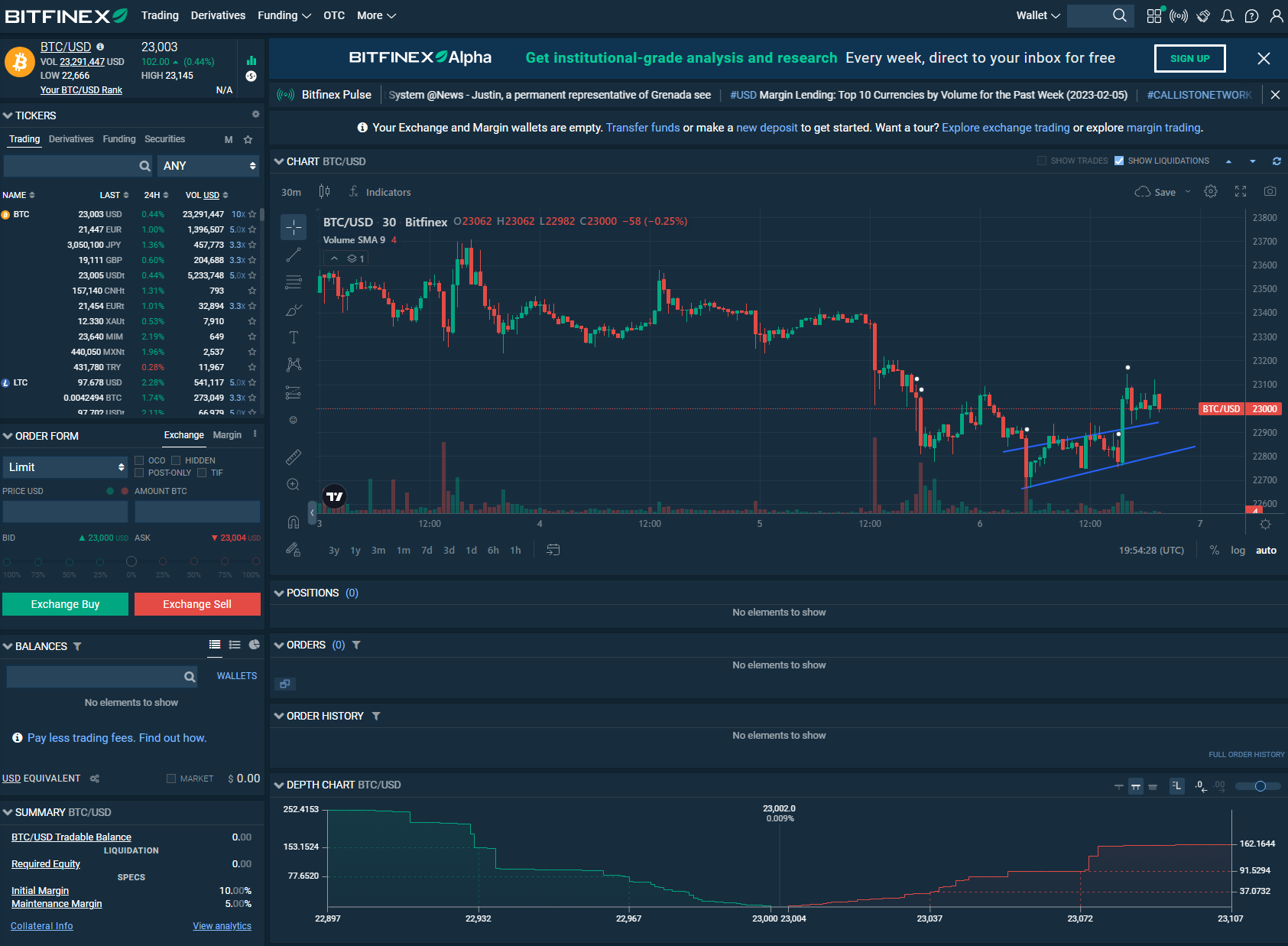The height and width of the screenshot is (946, 1288).
Task: Open the ANY currency filter dropdown
Action: [209, 165]
